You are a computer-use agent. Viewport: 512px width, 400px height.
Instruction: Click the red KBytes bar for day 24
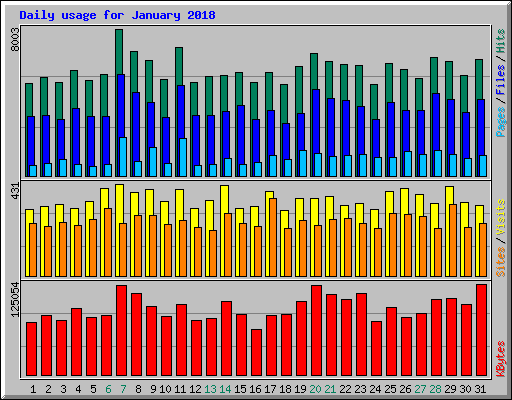coord(376,348)
